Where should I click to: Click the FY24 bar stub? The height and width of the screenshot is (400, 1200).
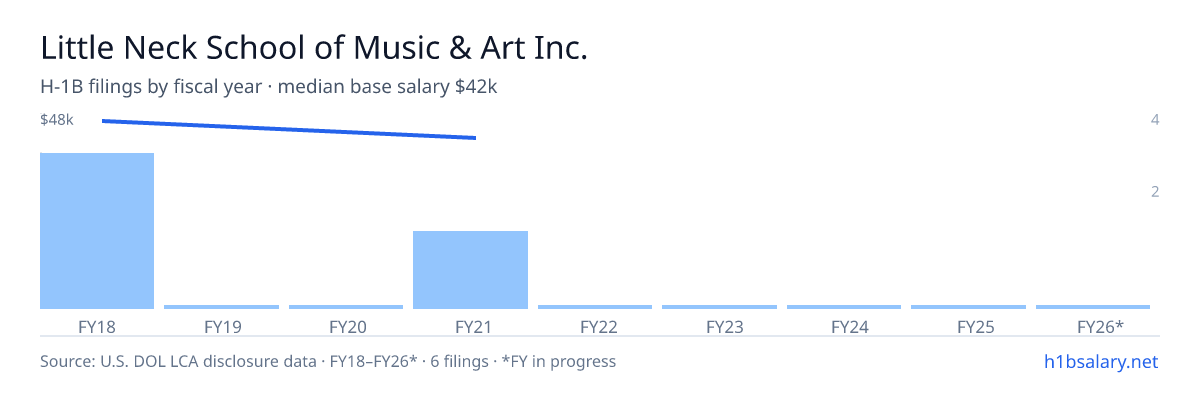click(x=844, y=307)
